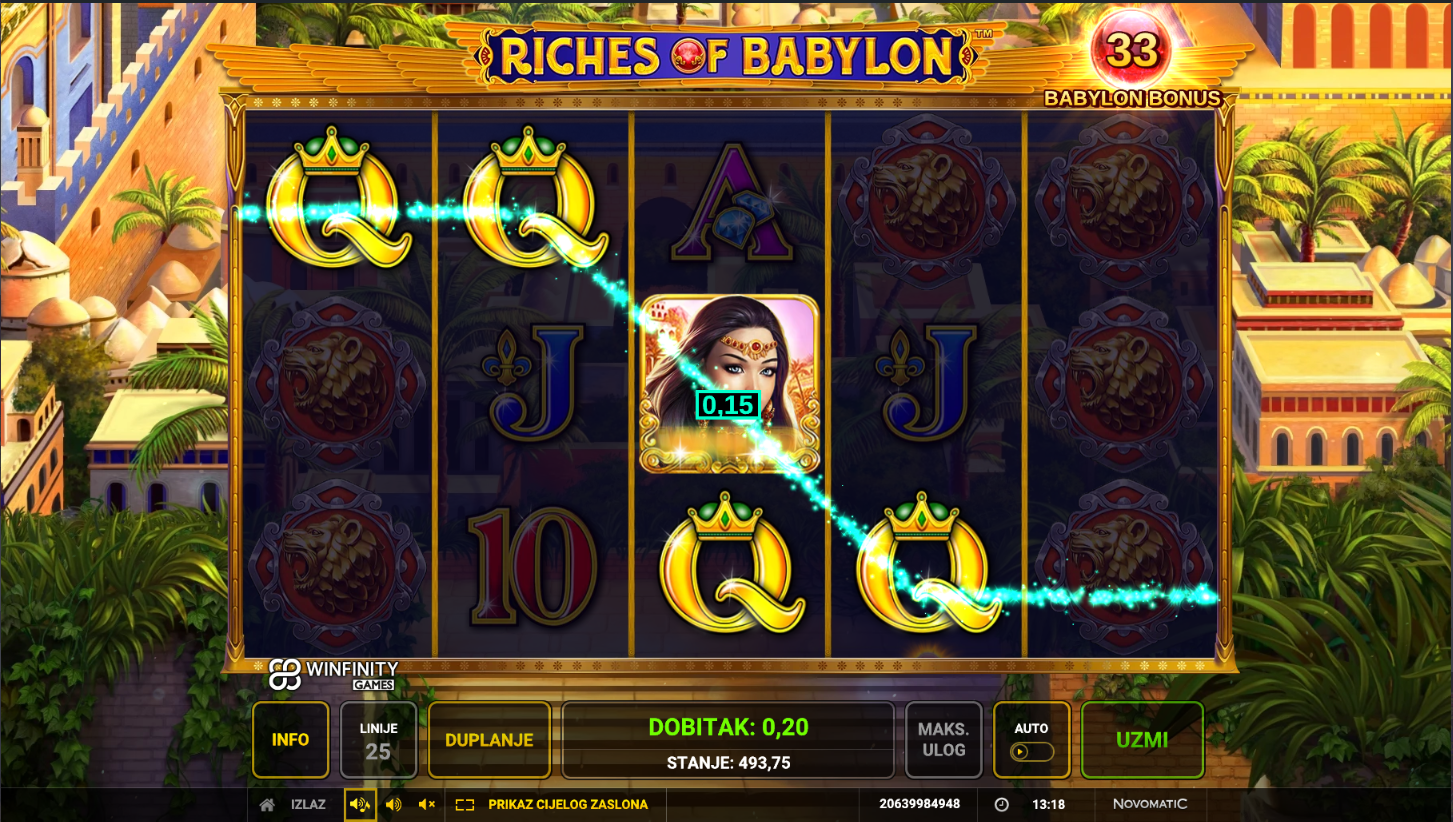The image size is (1453, 822).
Task: Select the sound with music icon
Action: pyautogui.click(x=360, y=804)
